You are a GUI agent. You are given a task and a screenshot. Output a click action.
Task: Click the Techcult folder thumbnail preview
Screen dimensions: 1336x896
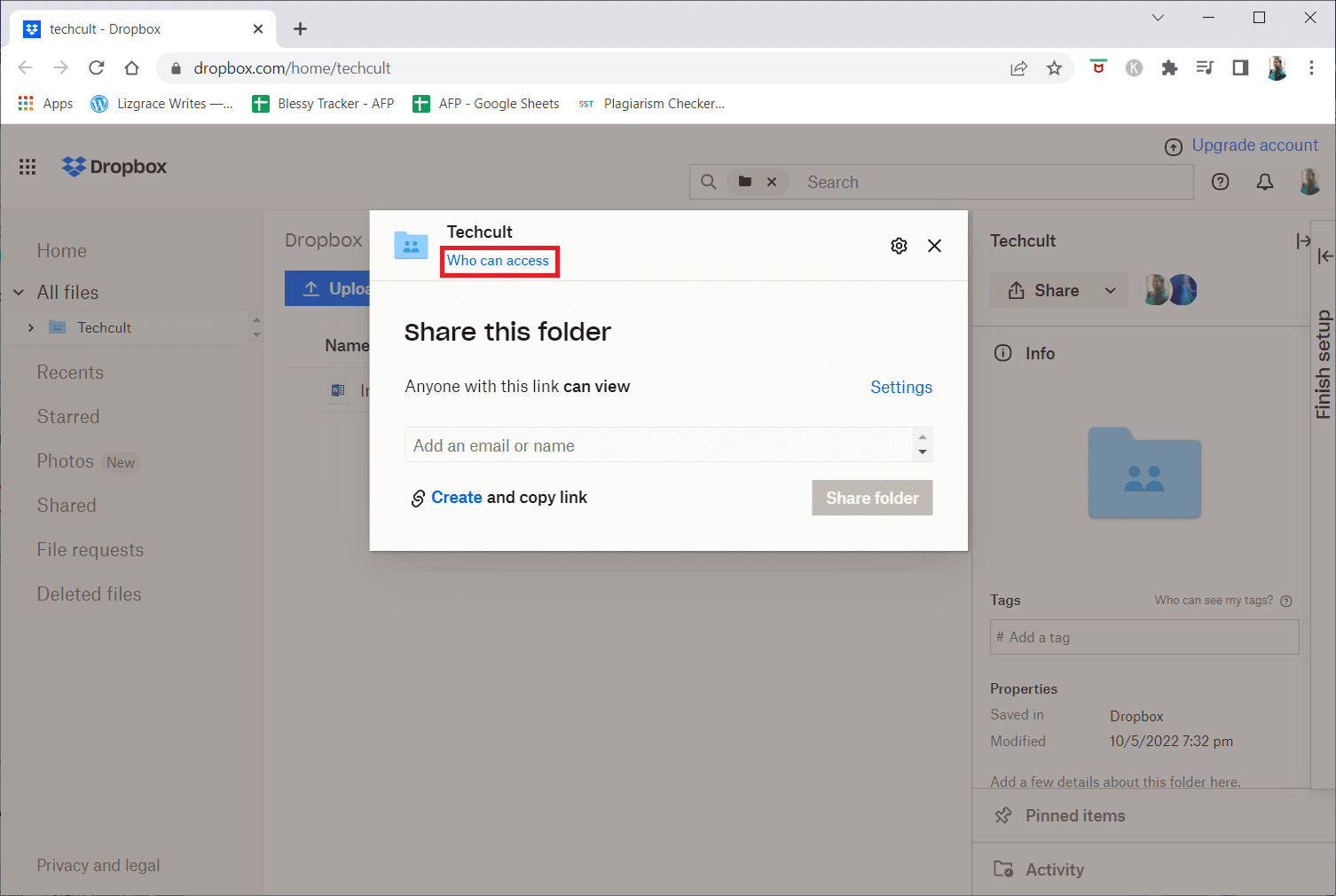pos(1144,473)
